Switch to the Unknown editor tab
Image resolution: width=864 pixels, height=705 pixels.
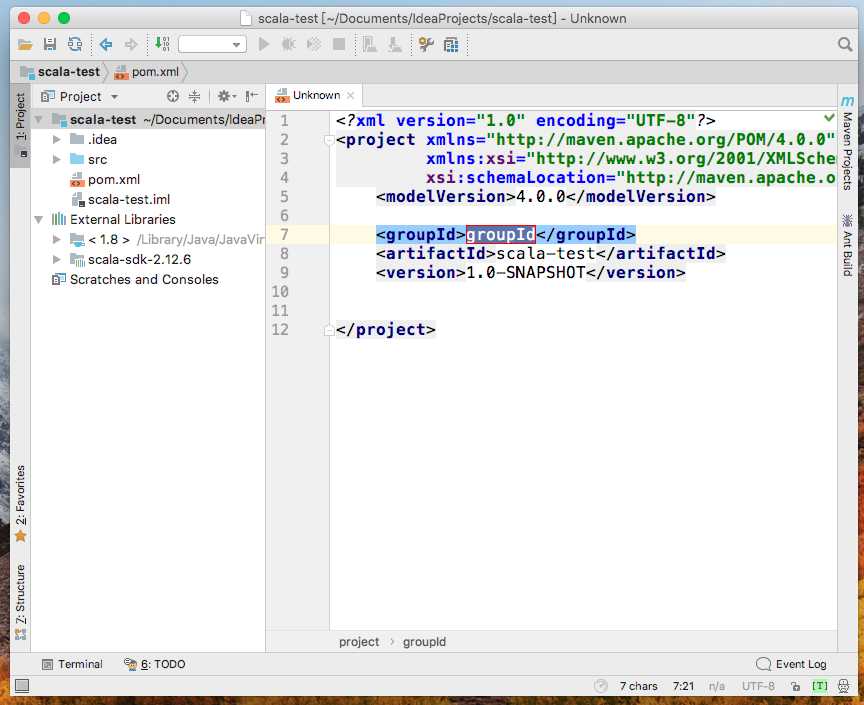[316, 95]
